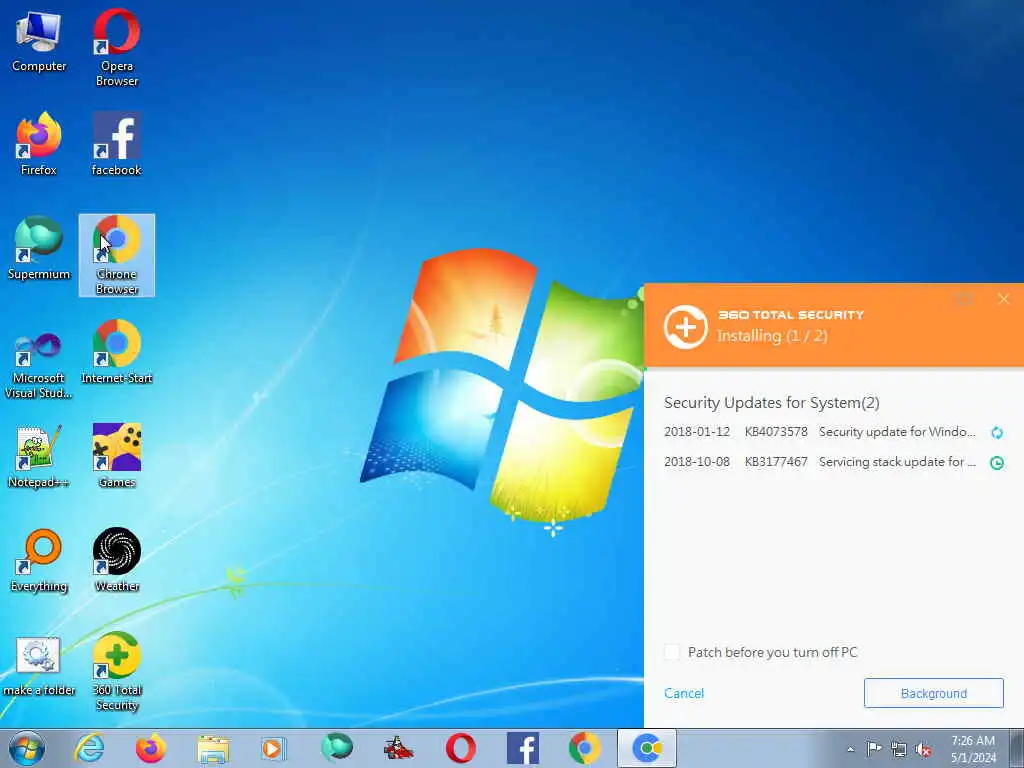Screen dimensions: 1024x768
Task: Click the KB4073578 installing spinner icon
Action: [x=997, y=432]
